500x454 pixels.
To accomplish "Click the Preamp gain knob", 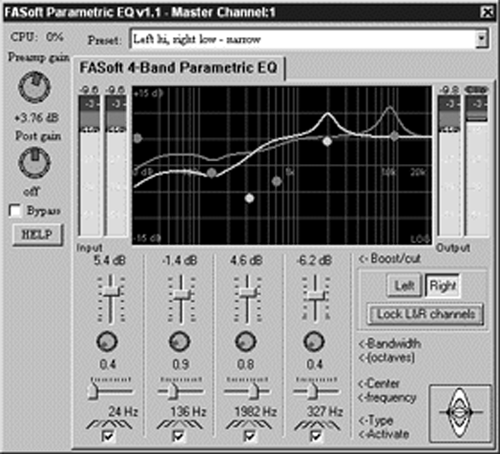I will (34, 87).
